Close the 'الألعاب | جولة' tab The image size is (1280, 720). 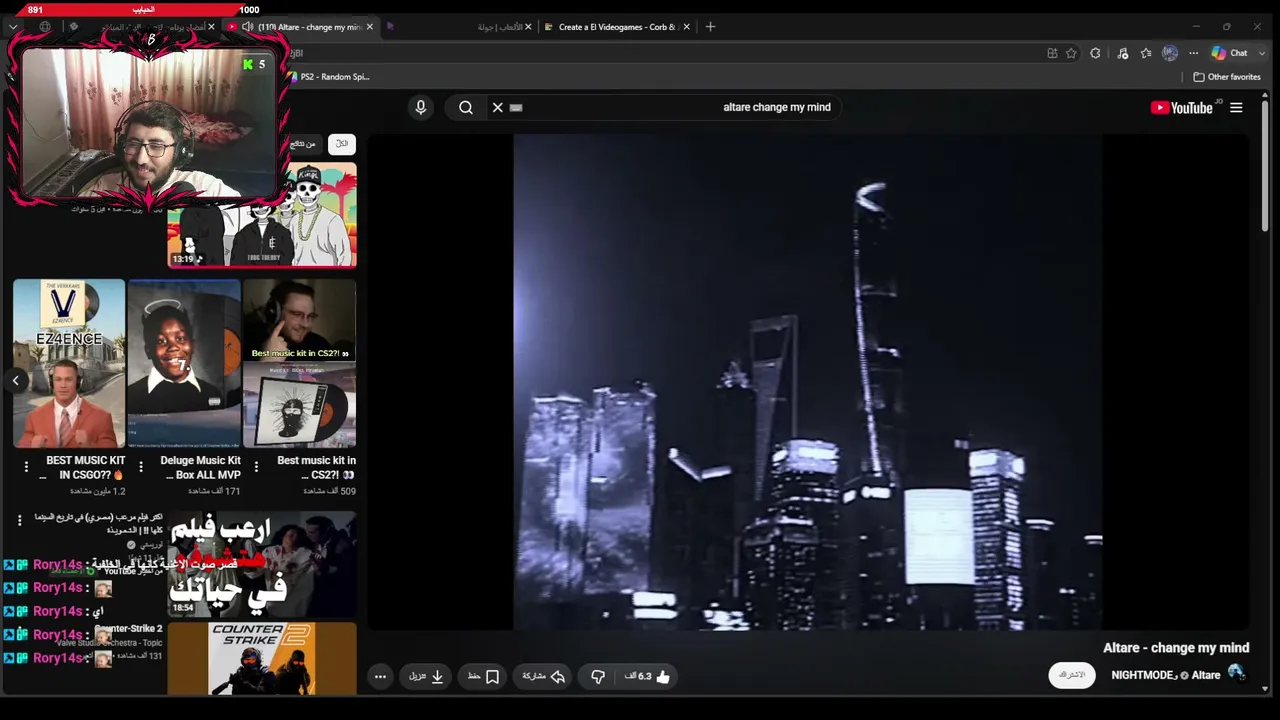pos(528,27)
